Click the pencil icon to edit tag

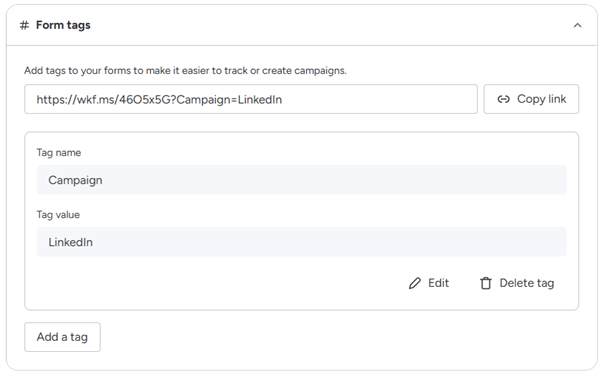pyautogui.click(x=415, y=283)
